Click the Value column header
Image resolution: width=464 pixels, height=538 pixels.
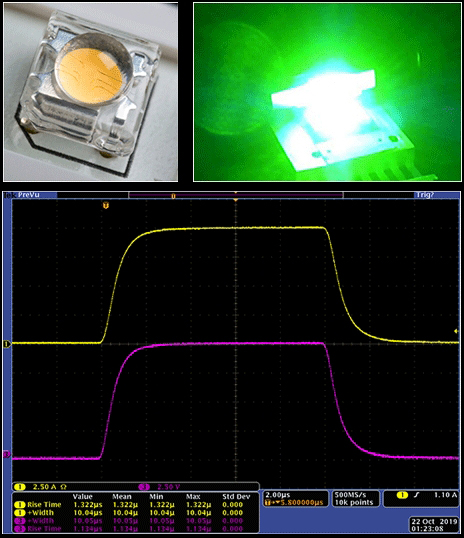coord(82,496)
